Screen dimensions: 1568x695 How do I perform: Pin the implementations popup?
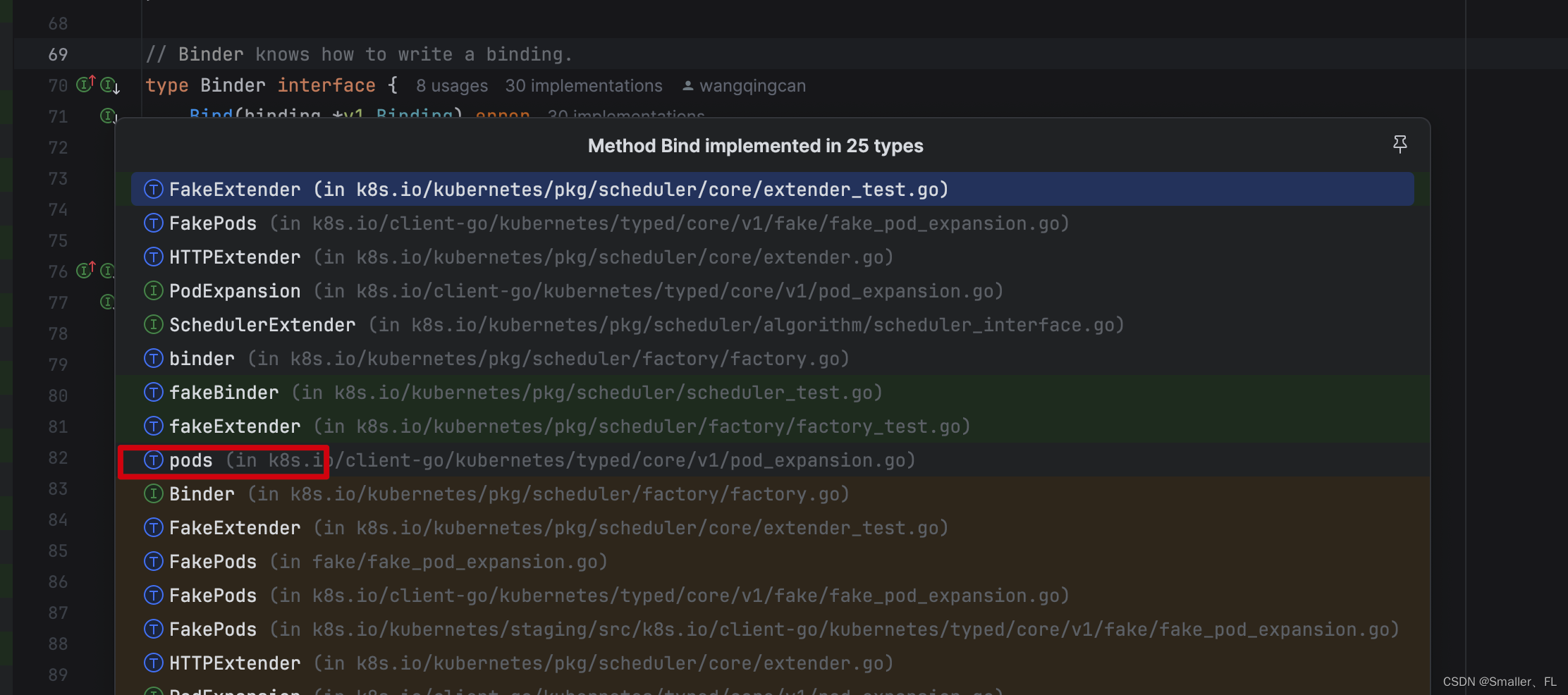click(1400, 144)
